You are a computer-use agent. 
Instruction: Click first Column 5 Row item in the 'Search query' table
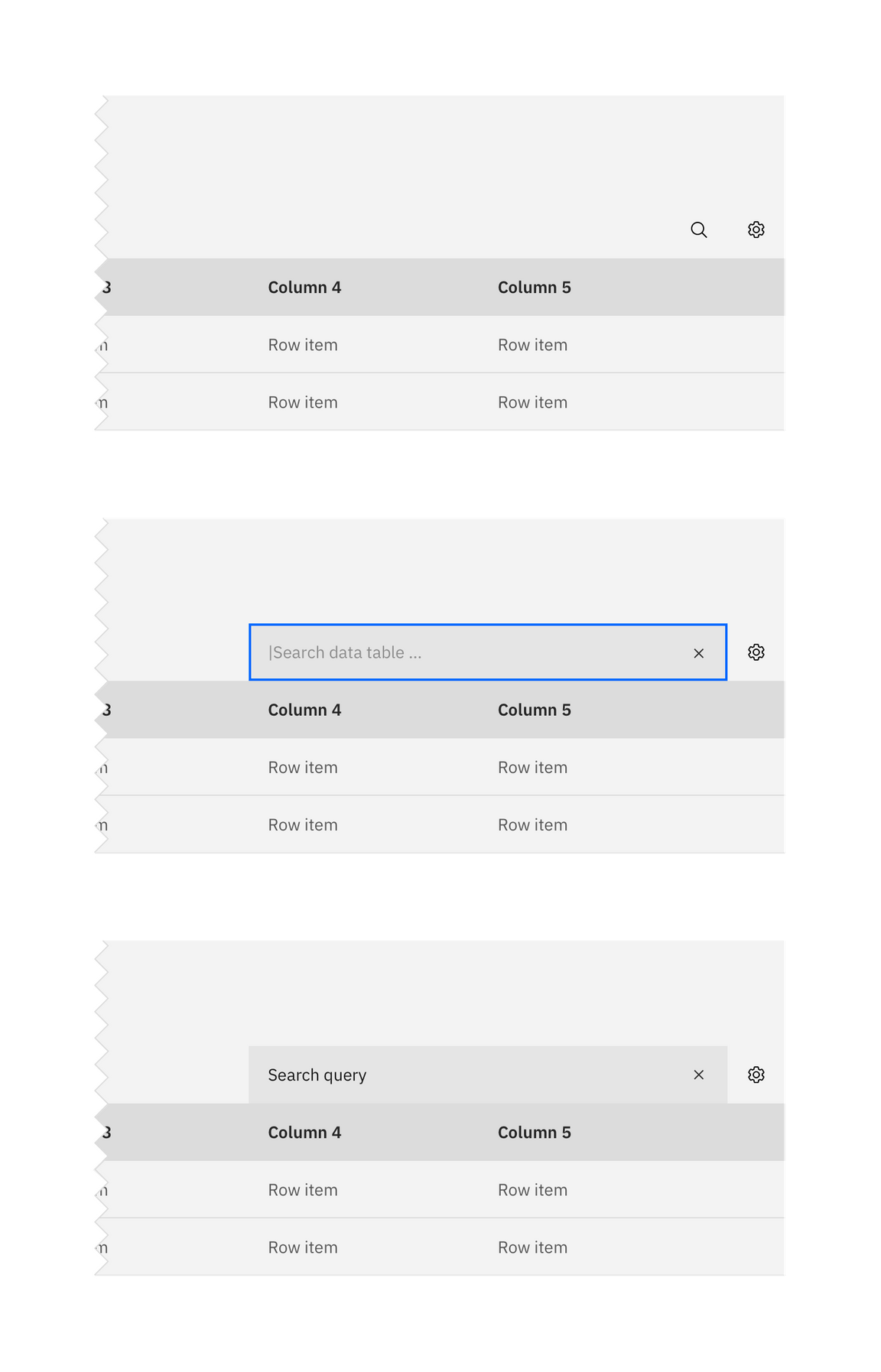(x=533, y=1190)
